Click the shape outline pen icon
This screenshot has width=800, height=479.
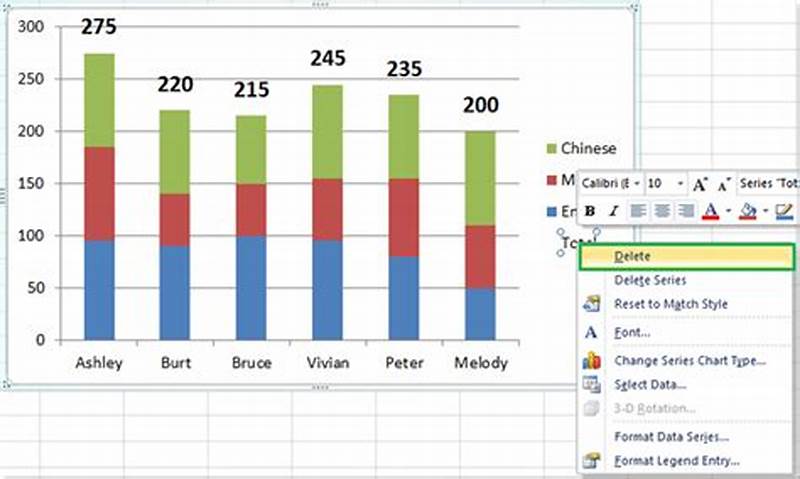click(x=784, y=211)
